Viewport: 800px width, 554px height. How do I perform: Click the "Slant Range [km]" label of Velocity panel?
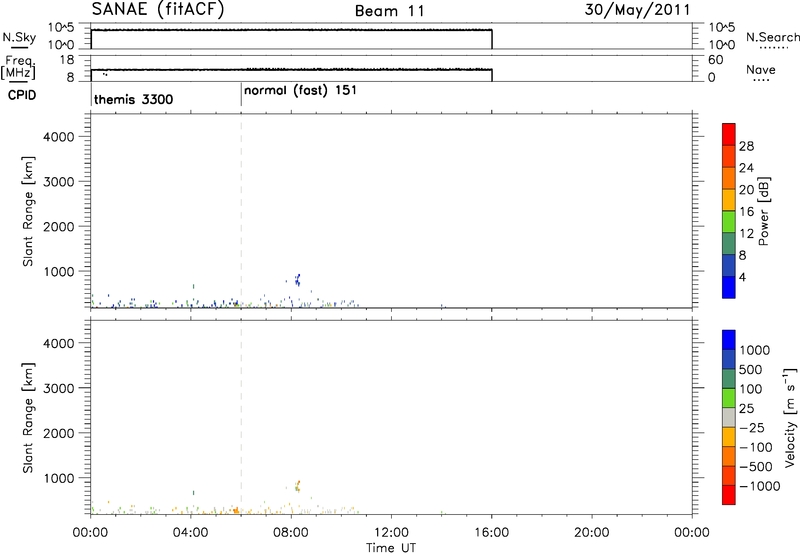click(x=28, y=418)
